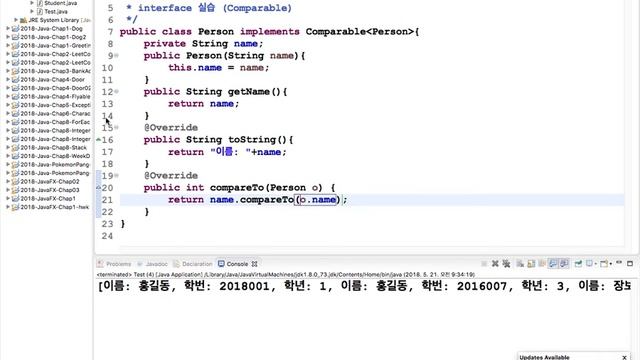640x360 pixels.
Task: Click the 2018-JavaFX-Chap03 project icon
Action: pyautogui.click(x=15, y=190)
